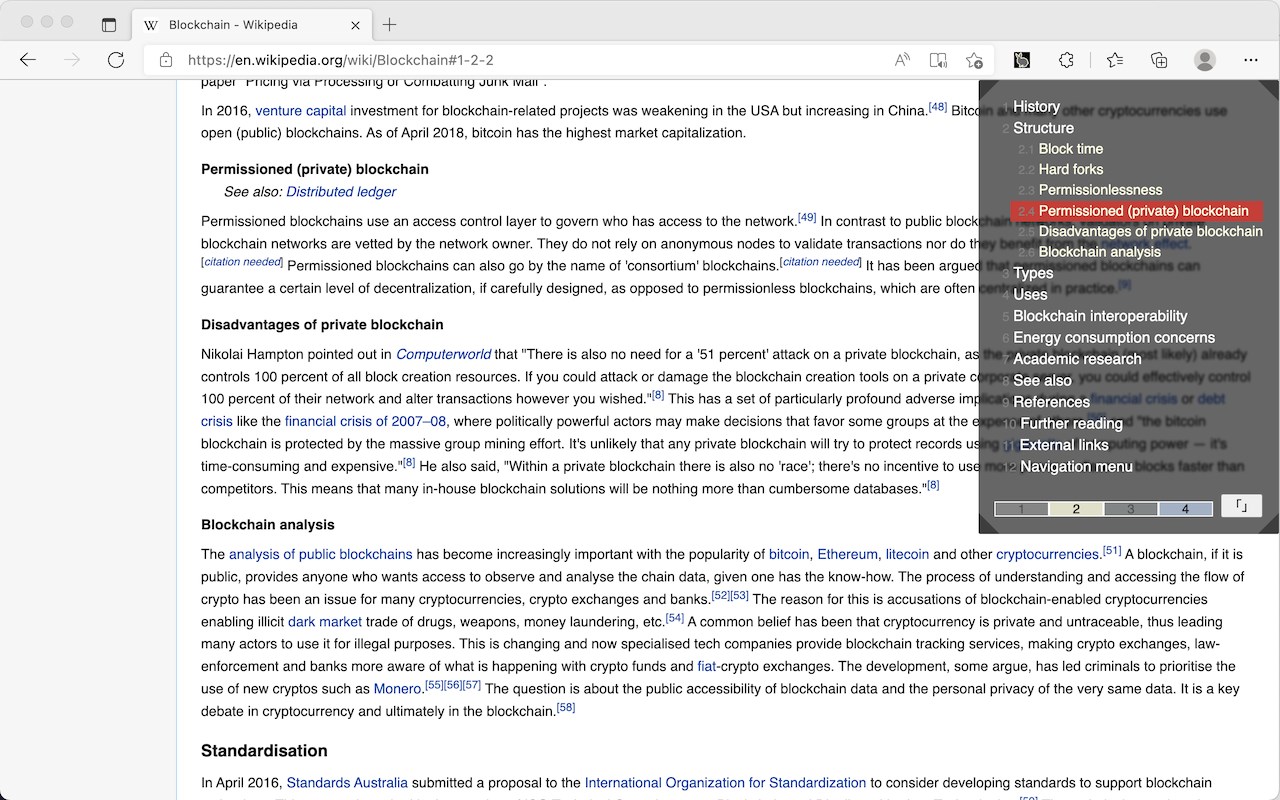Open the Standards Australia link
The height and width of the screenshot is (800, 1280).
click(347, 783)
